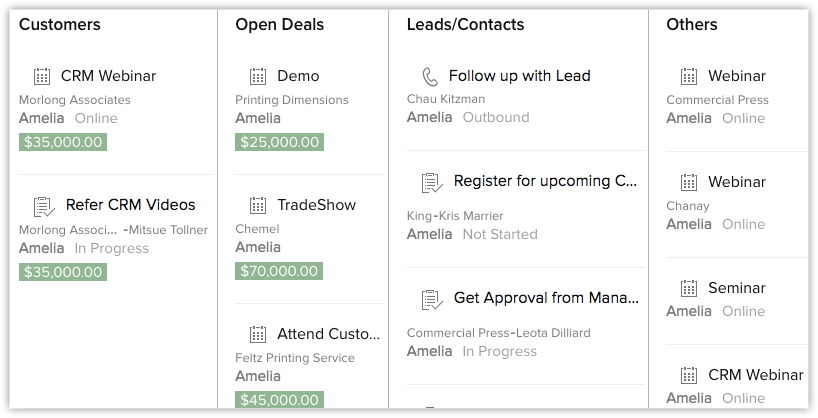Click the calendar icon beside Attend Customer event
818x418 pixels.
tap(258, 334)
